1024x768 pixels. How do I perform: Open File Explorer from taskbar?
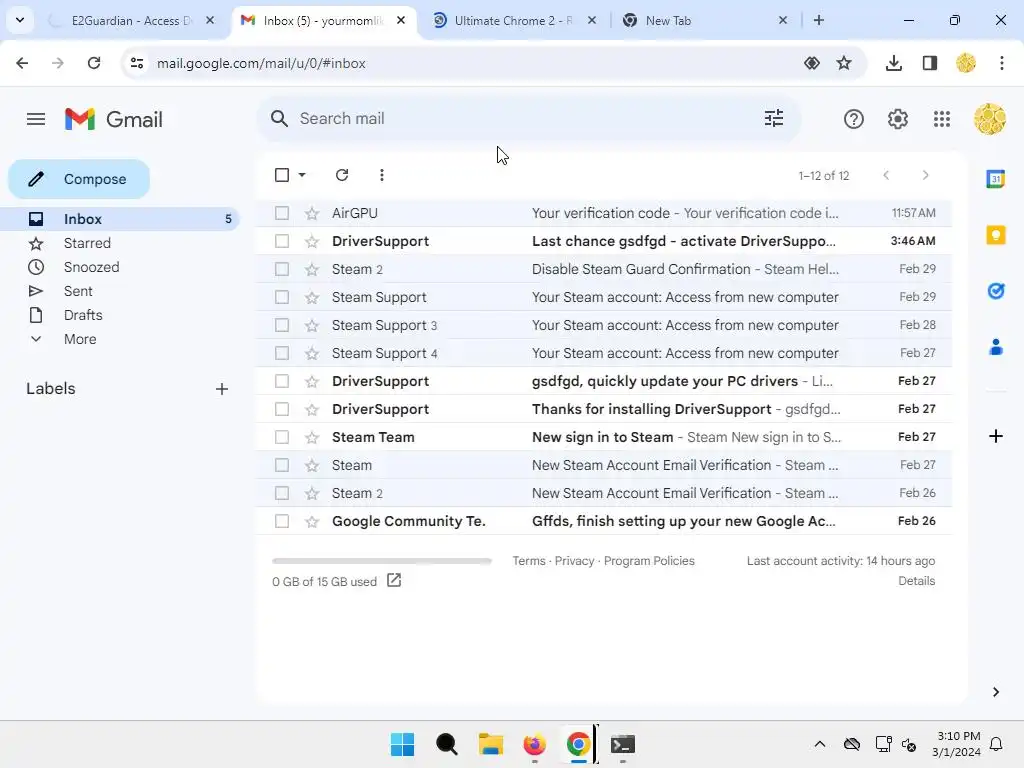(490, 744)
